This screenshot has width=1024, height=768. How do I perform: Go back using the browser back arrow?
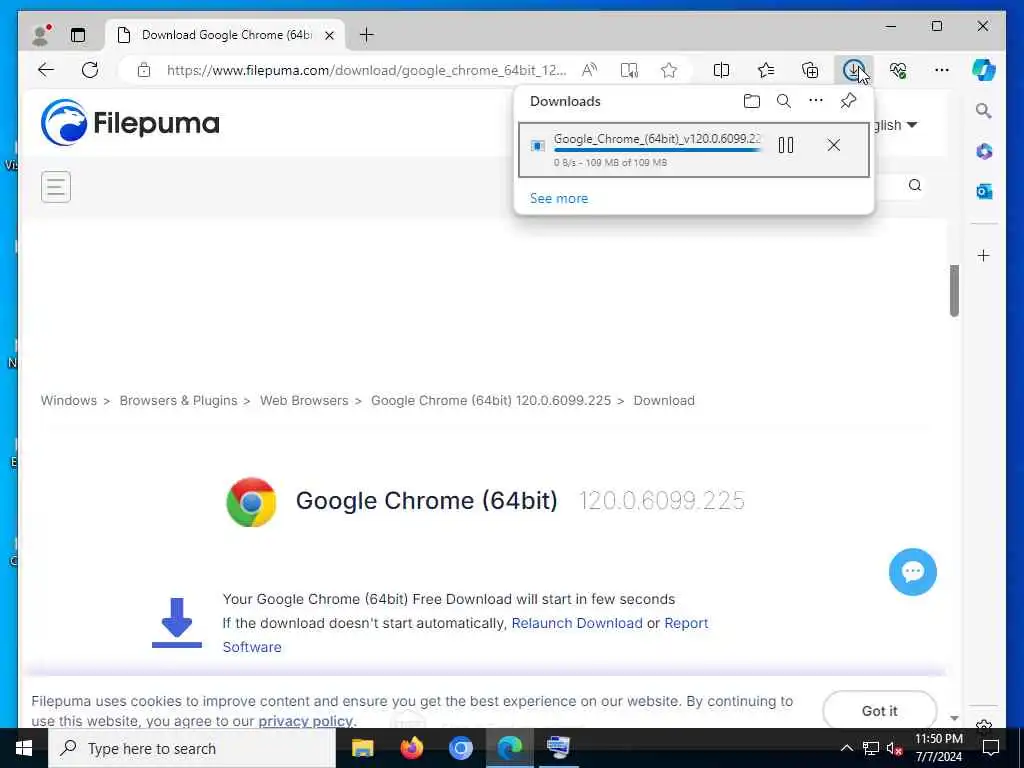pyautogui.click(x=46, y=70)
